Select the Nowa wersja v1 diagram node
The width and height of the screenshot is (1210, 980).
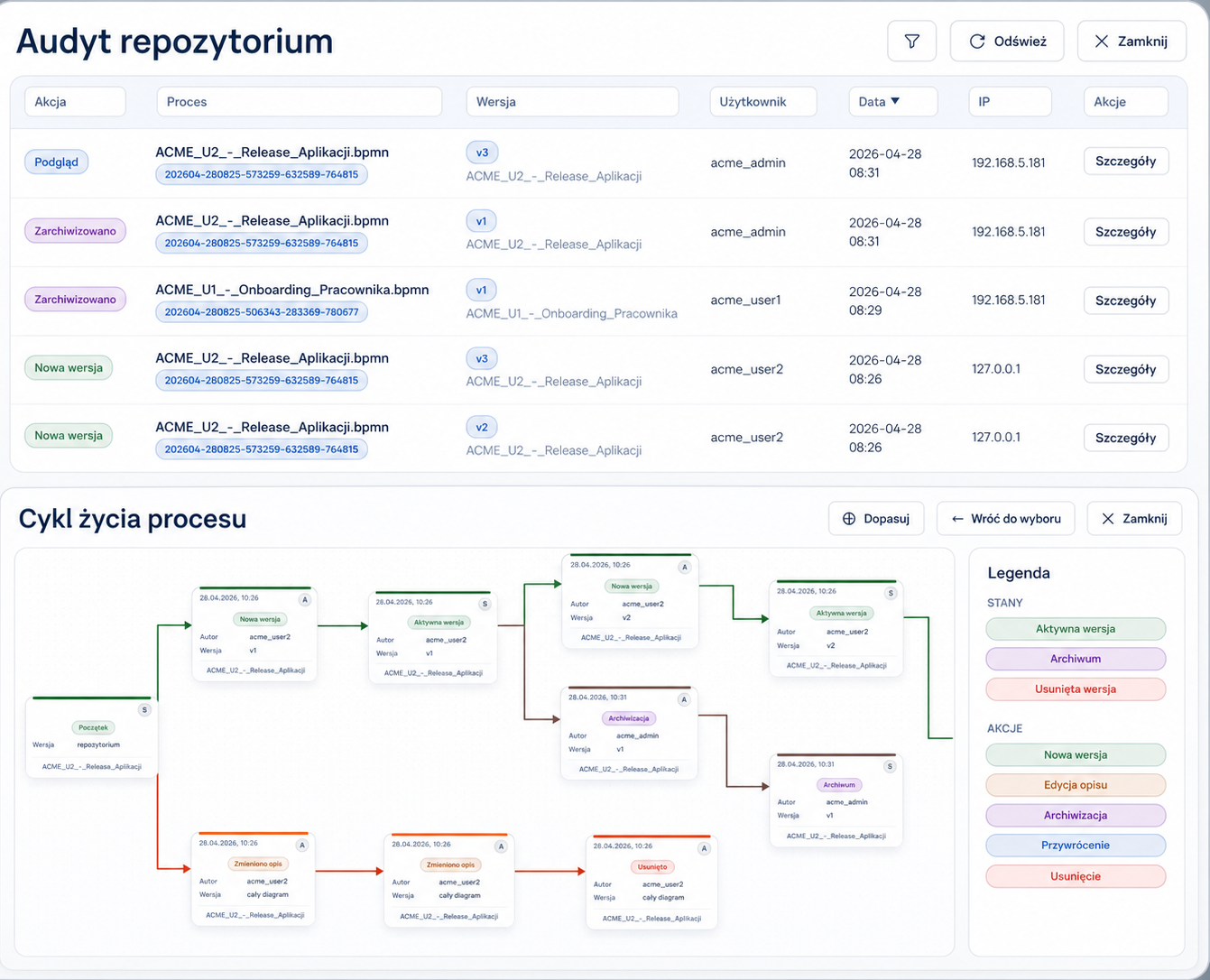pos(255,633)
